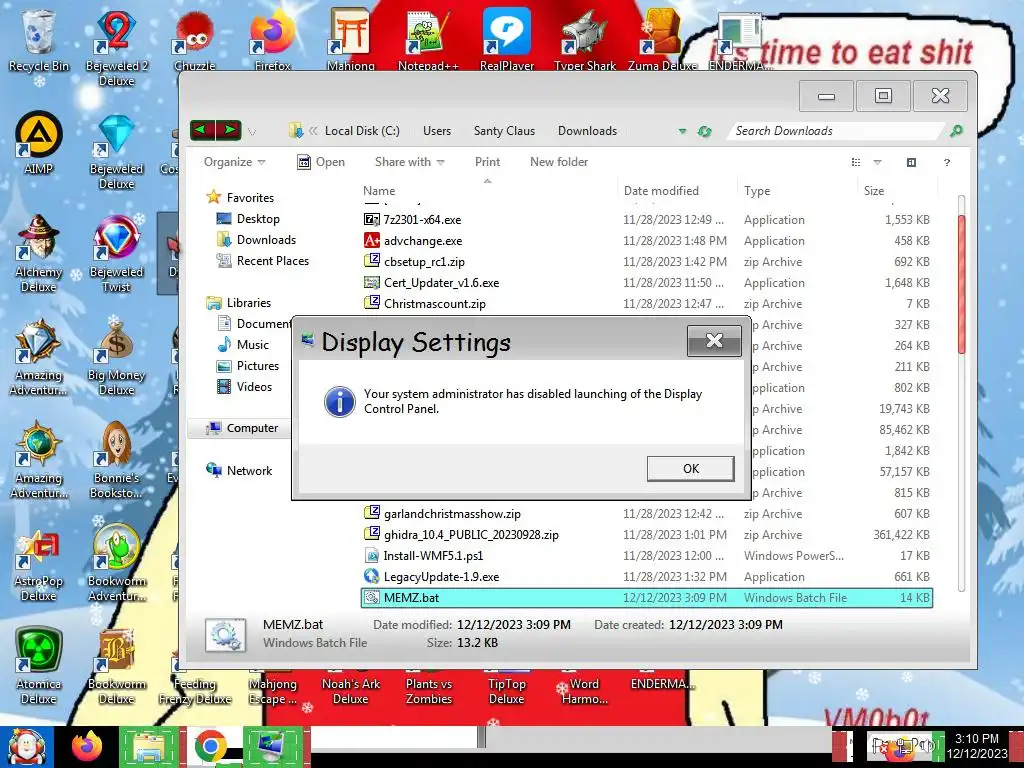1024x768 pixels.
Task: Select Desktop under Favorites
Action: coord(248,219)
